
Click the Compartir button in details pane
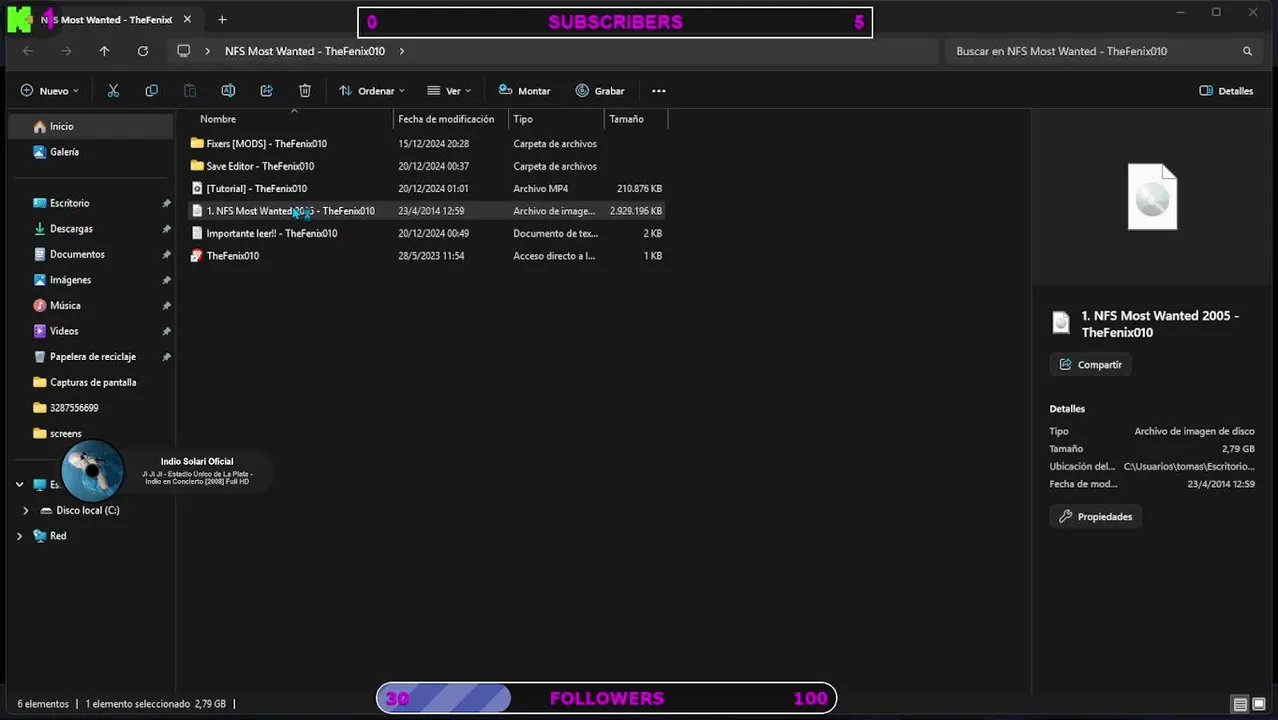click(x=1090, y=365)
